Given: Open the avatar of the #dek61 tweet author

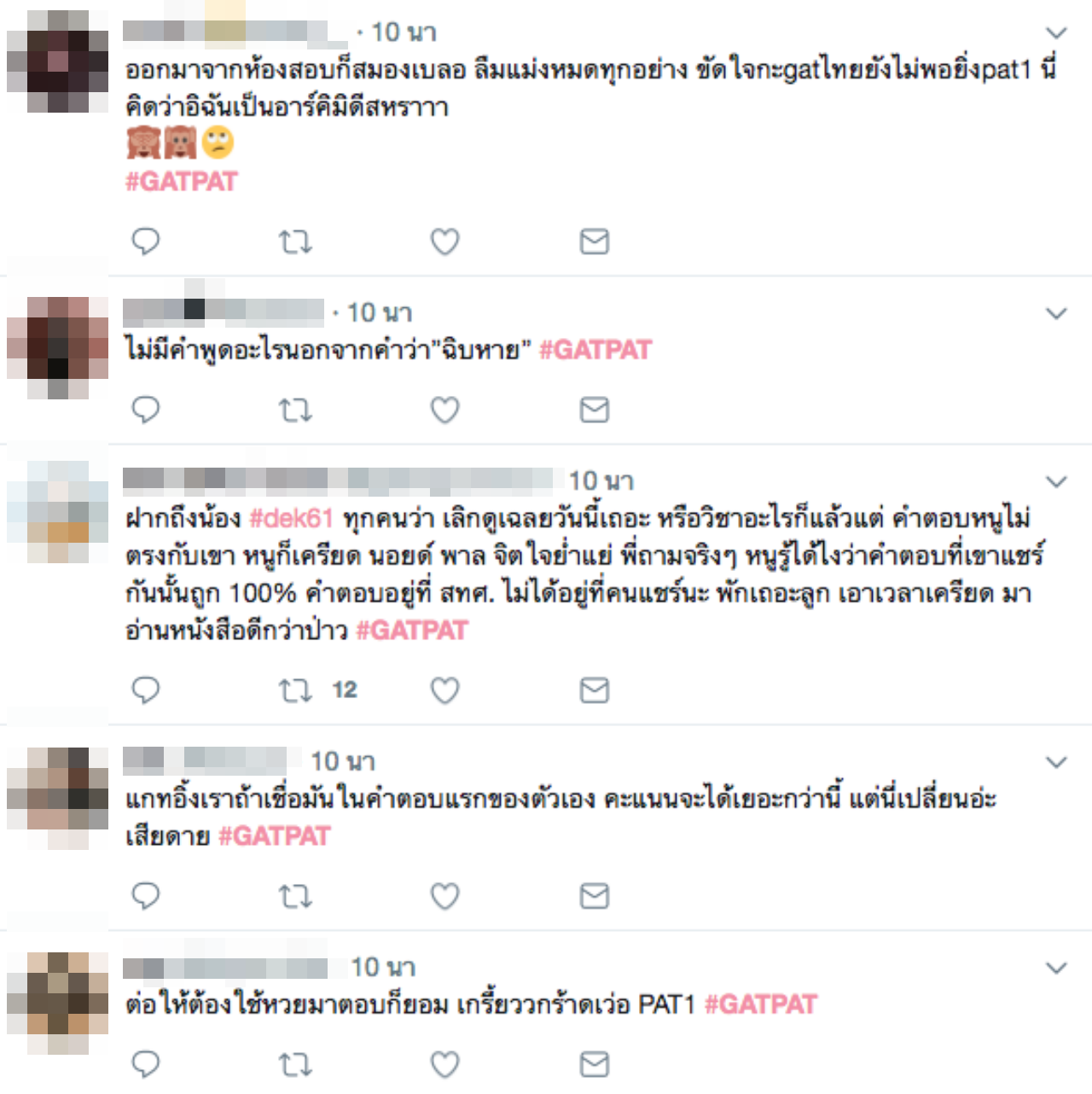Looking at the screenshot, I should [x=58, y=511].
